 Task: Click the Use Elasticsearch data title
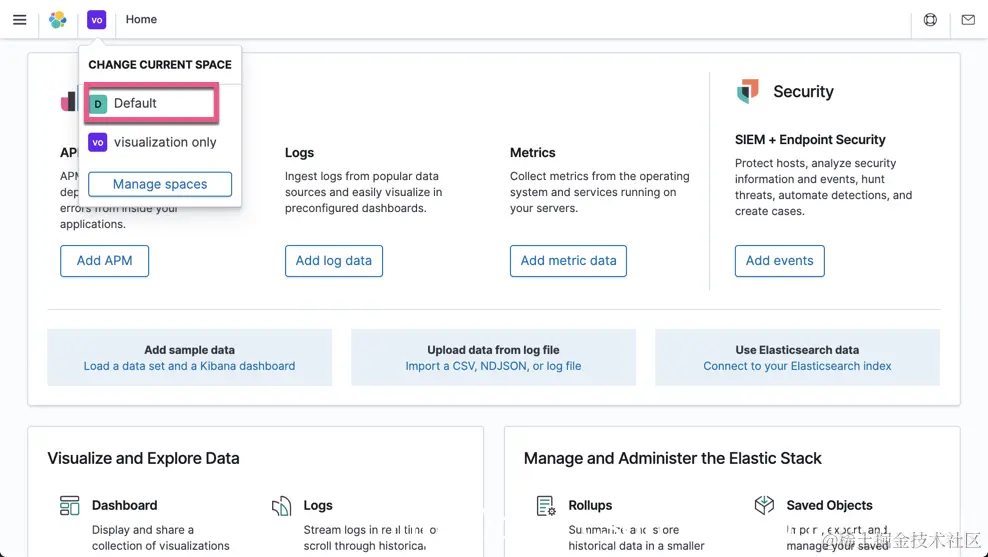click(797, 350)
